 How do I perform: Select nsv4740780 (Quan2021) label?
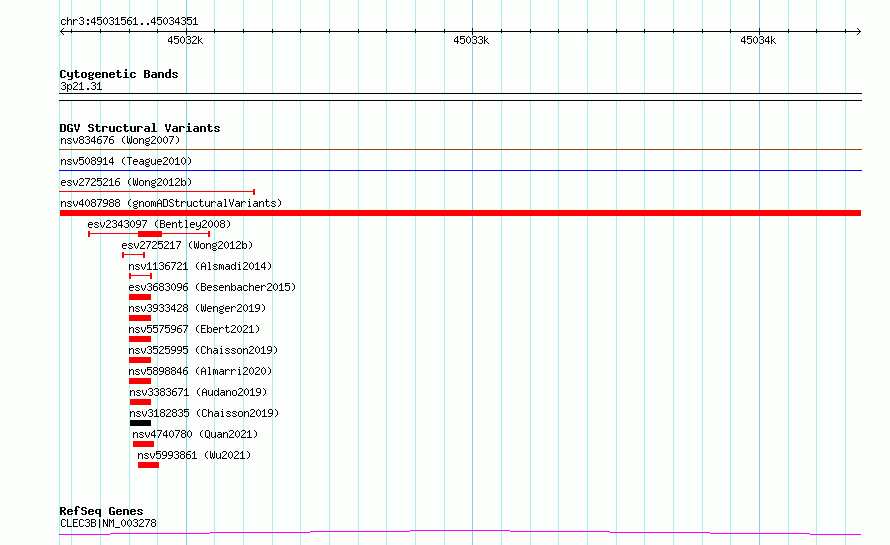click(195, 434)
